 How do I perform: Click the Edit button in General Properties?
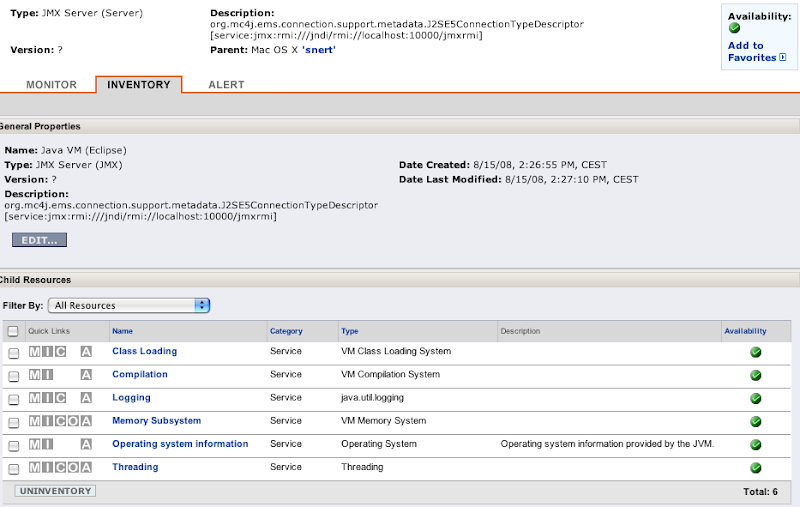[x=40, y=241]
